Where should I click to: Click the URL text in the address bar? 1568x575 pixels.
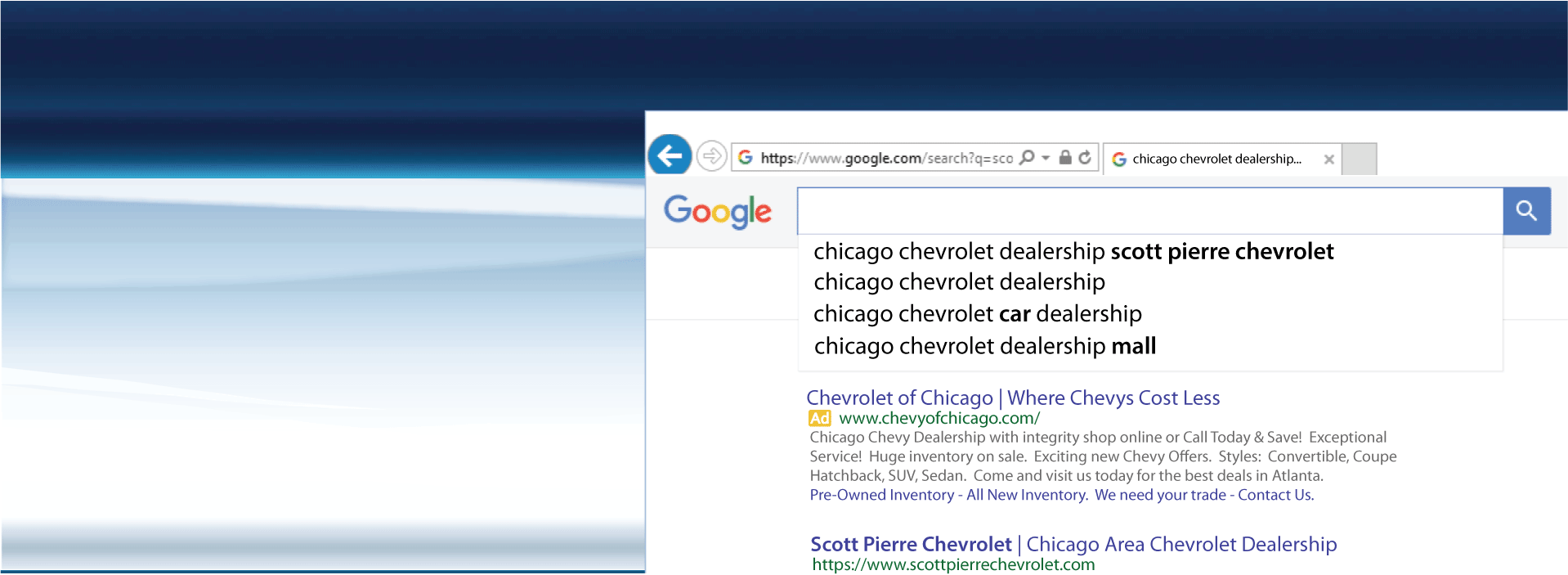[x=886, y=158]
